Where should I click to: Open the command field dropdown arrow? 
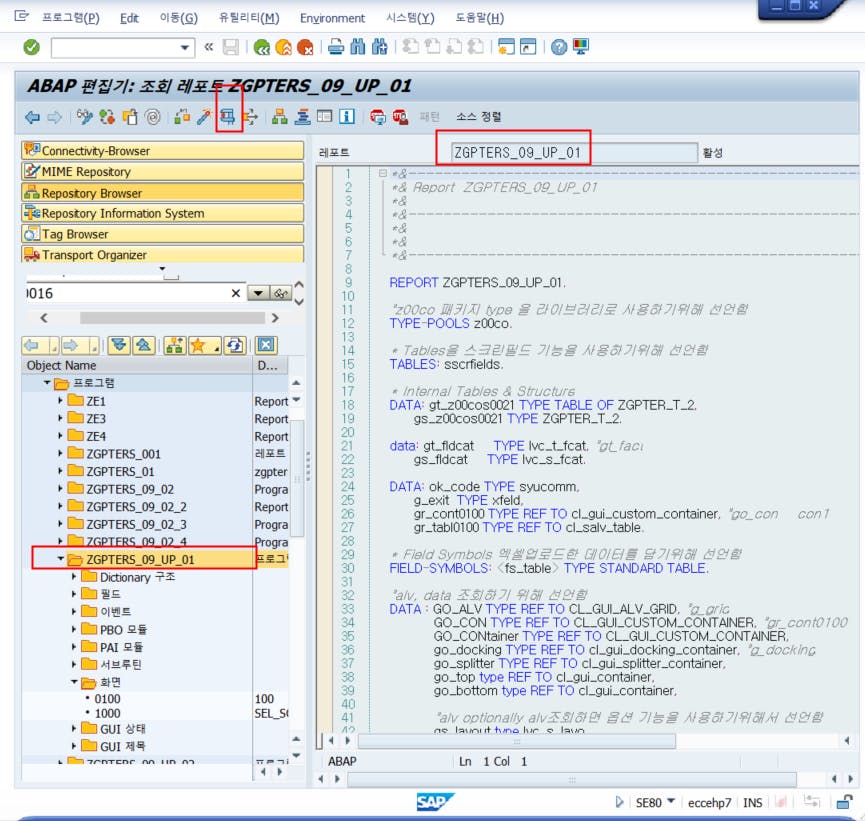[x=185, y=48]
